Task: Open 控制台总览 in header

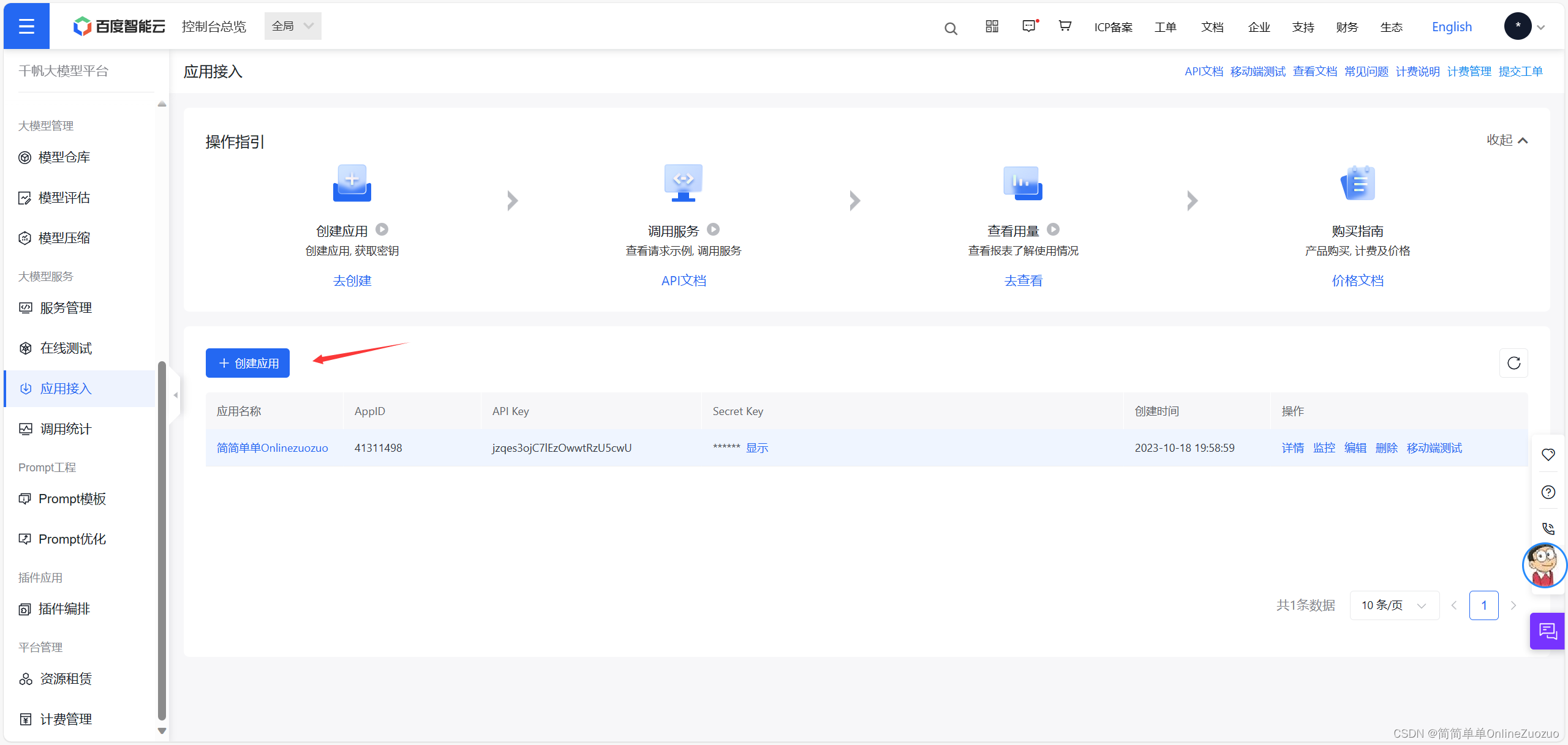Action: (214, 26)
